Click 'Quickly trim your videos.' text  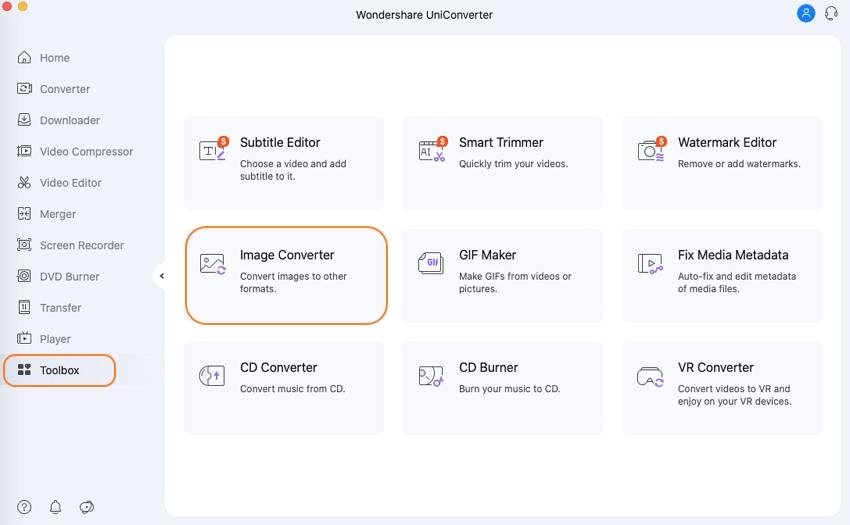[x=513, y=164]
